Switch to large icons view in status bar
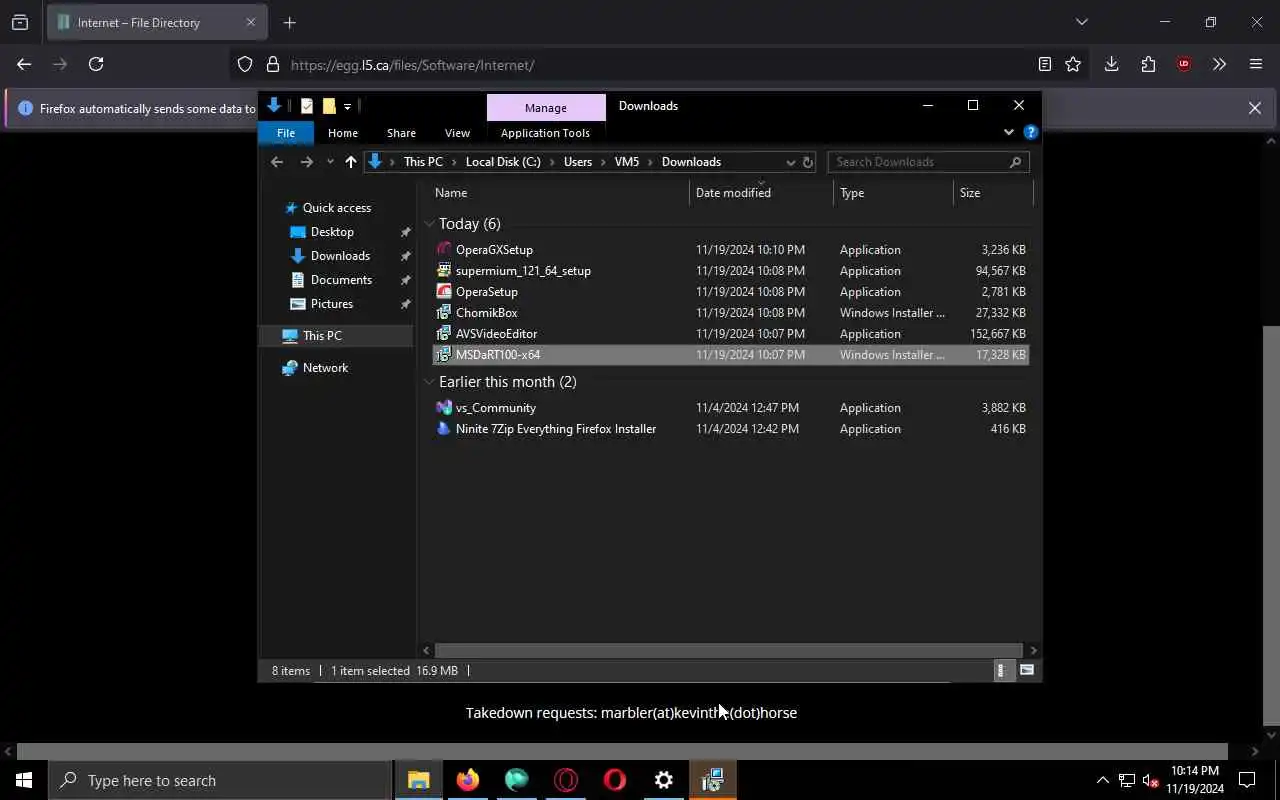The height and width of the screenshot is (800, 1280). pyautogui.click(x=1027, y=671)
